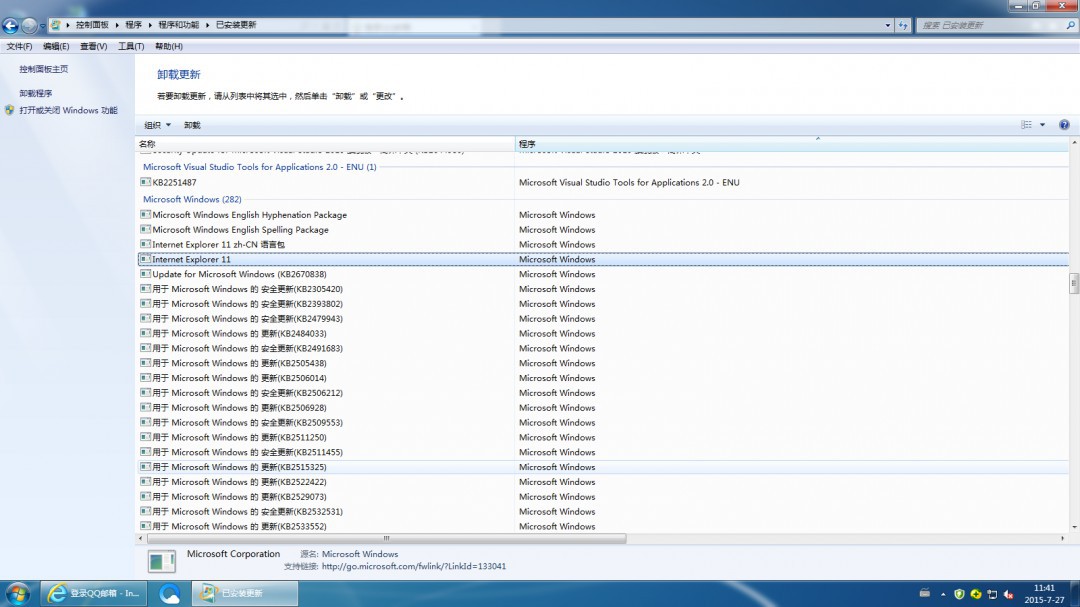Viewport: 1080px width, 607px height.
Task: Sort by the 程序 column header
Action: point(791,144)
